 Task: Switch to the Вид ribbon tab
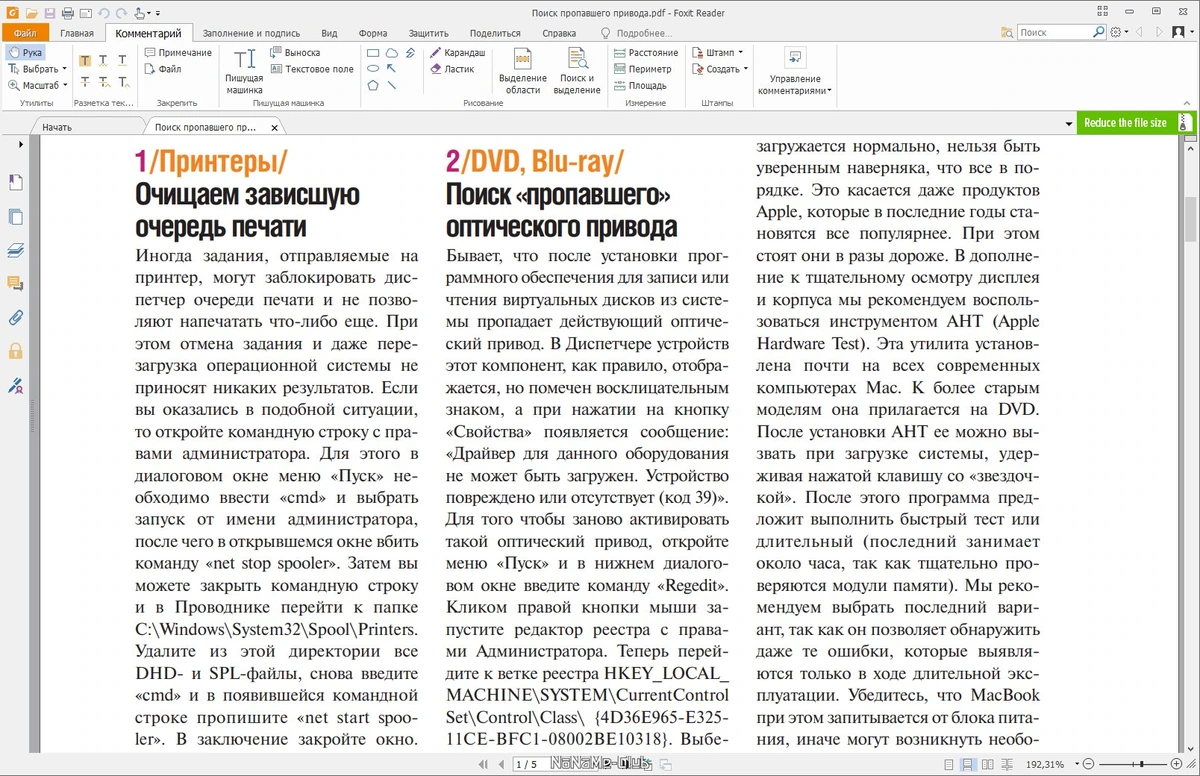tap(329, 33)
